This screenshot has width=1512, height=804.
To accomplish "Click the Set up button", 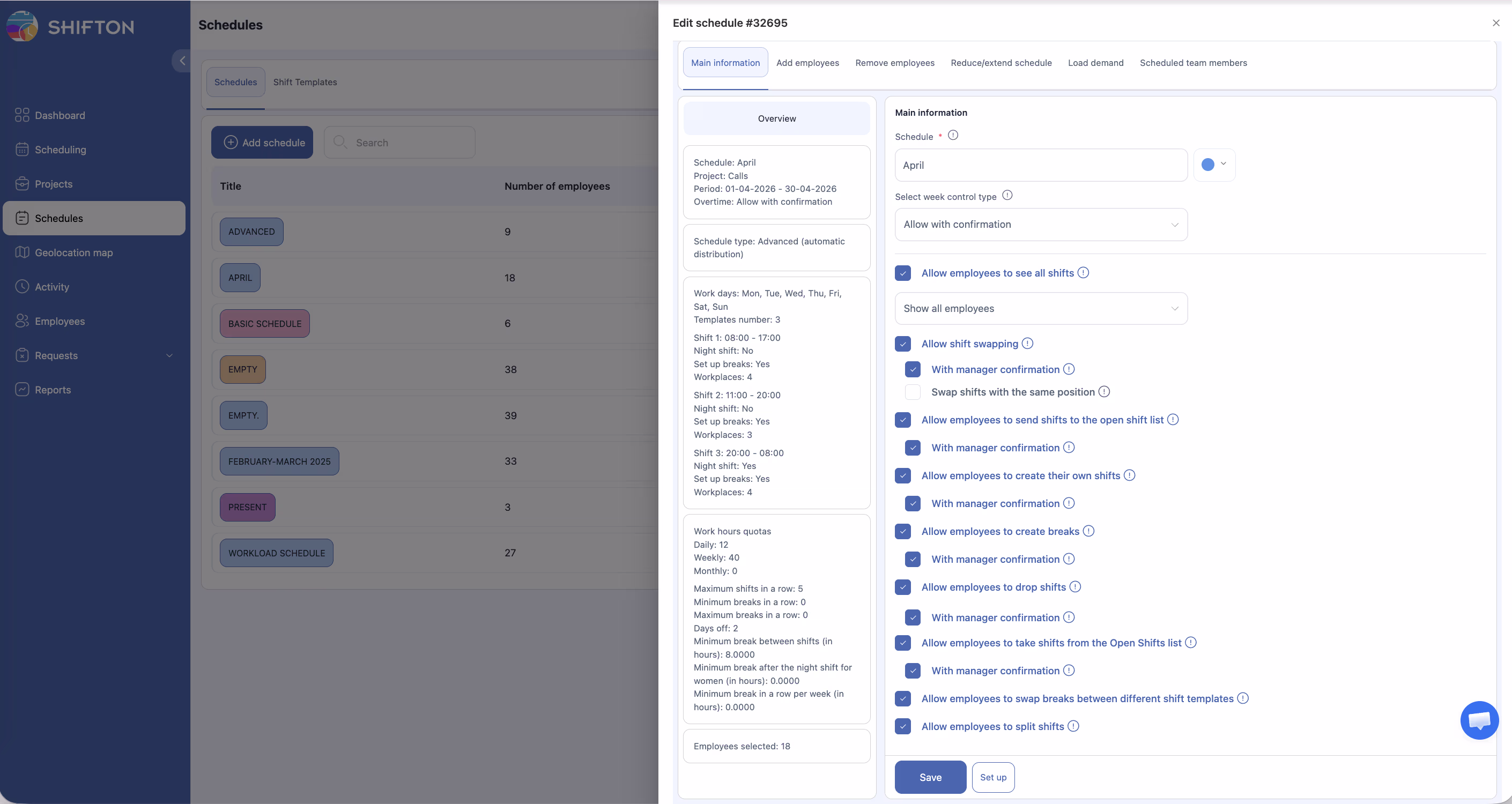I will coord(992,777).
